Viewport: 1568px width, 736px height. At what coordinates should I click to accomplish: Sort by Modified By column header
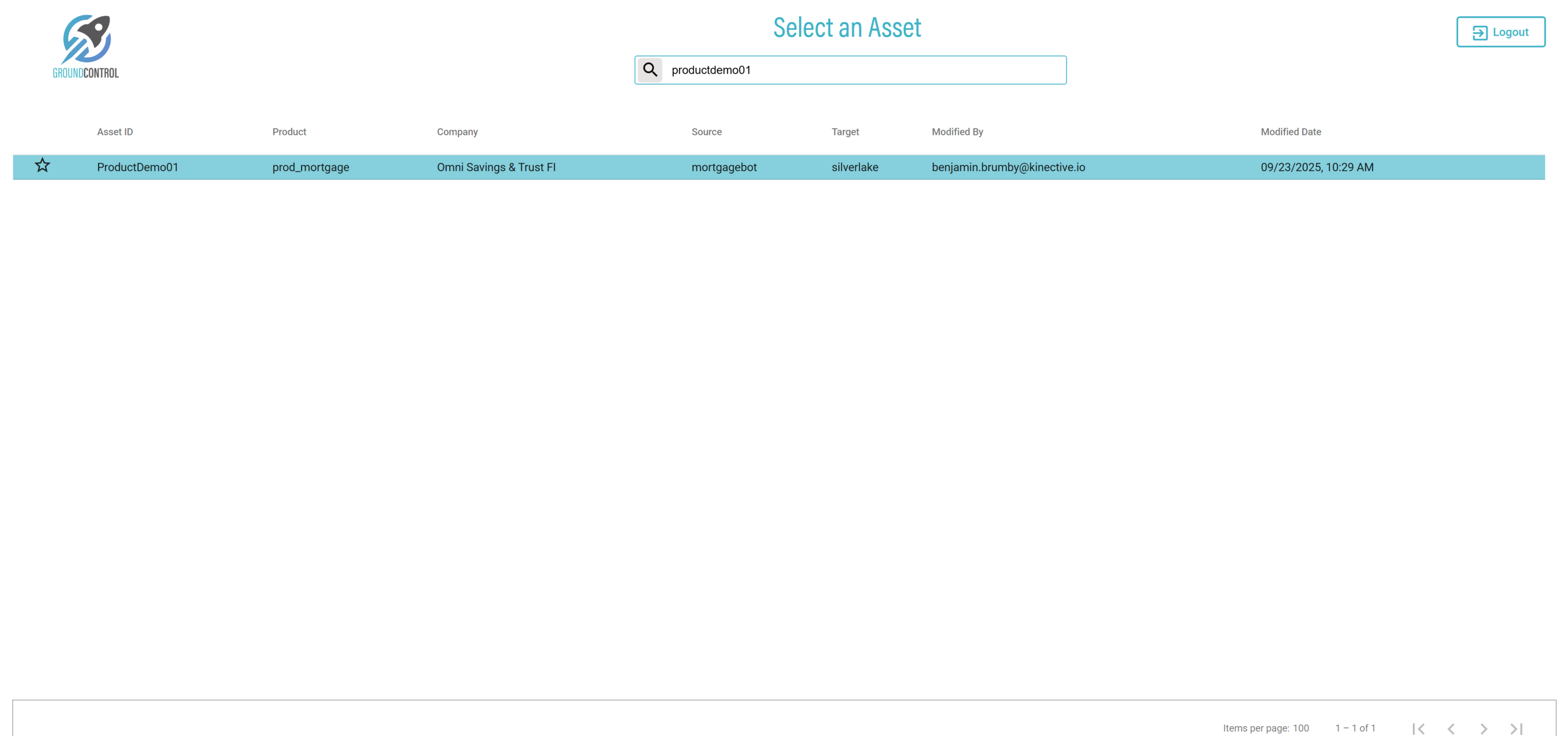point(957,131)
